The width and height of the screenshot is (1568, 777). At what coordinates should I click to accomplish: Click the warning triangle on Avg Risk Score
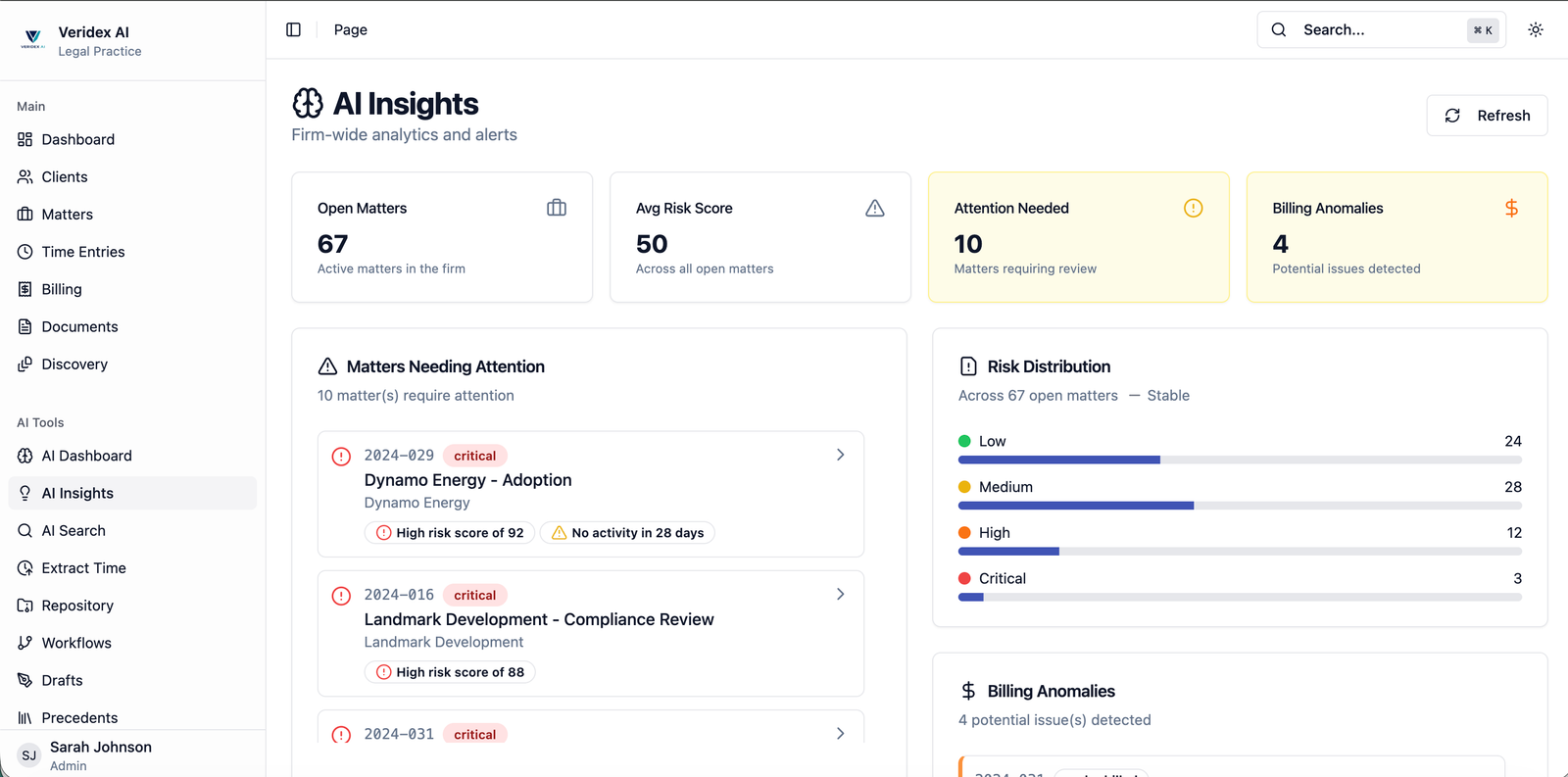874,208
